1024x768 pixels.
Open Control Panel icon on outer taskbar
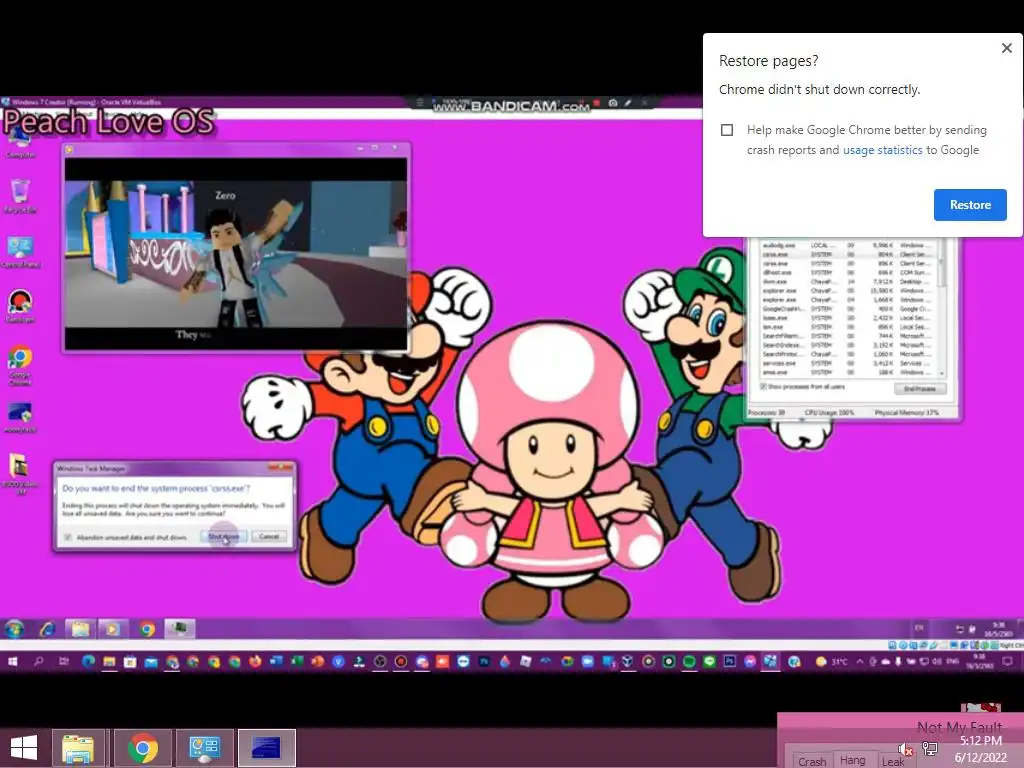(204, 748)
